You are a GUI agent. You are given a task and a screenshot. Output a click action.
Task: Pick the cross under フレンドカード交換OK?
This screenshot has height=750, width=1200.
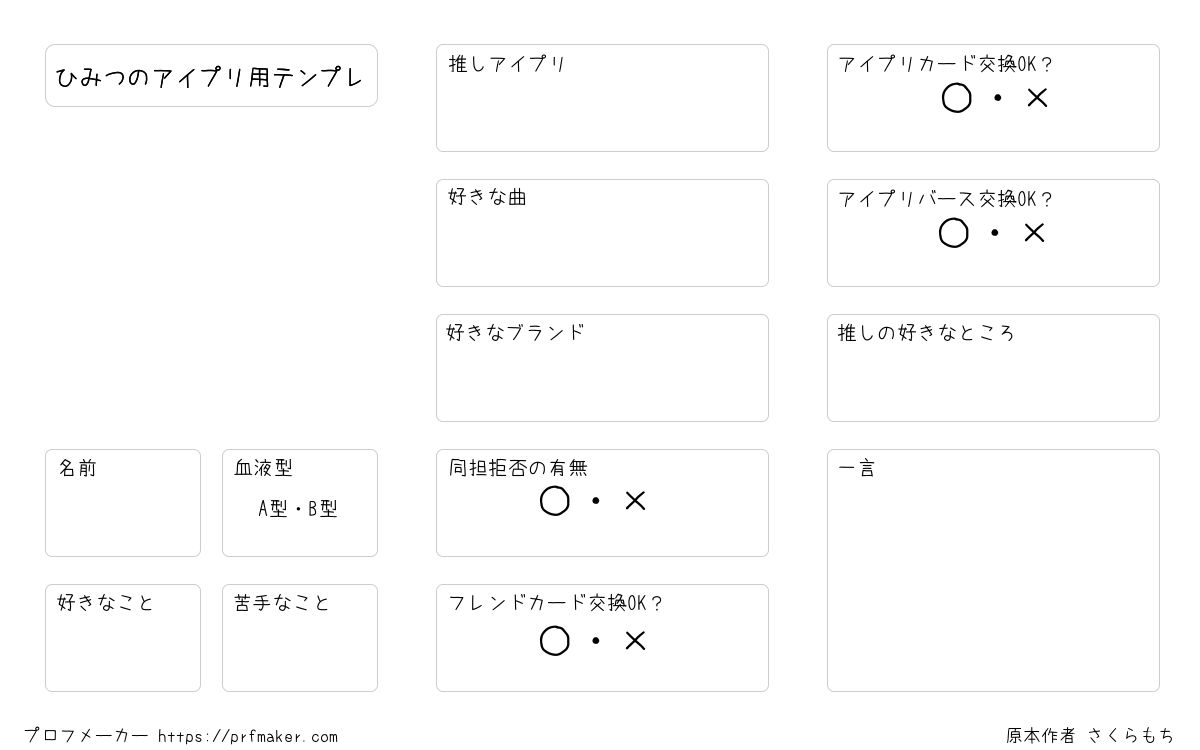[x=636, y=641]
